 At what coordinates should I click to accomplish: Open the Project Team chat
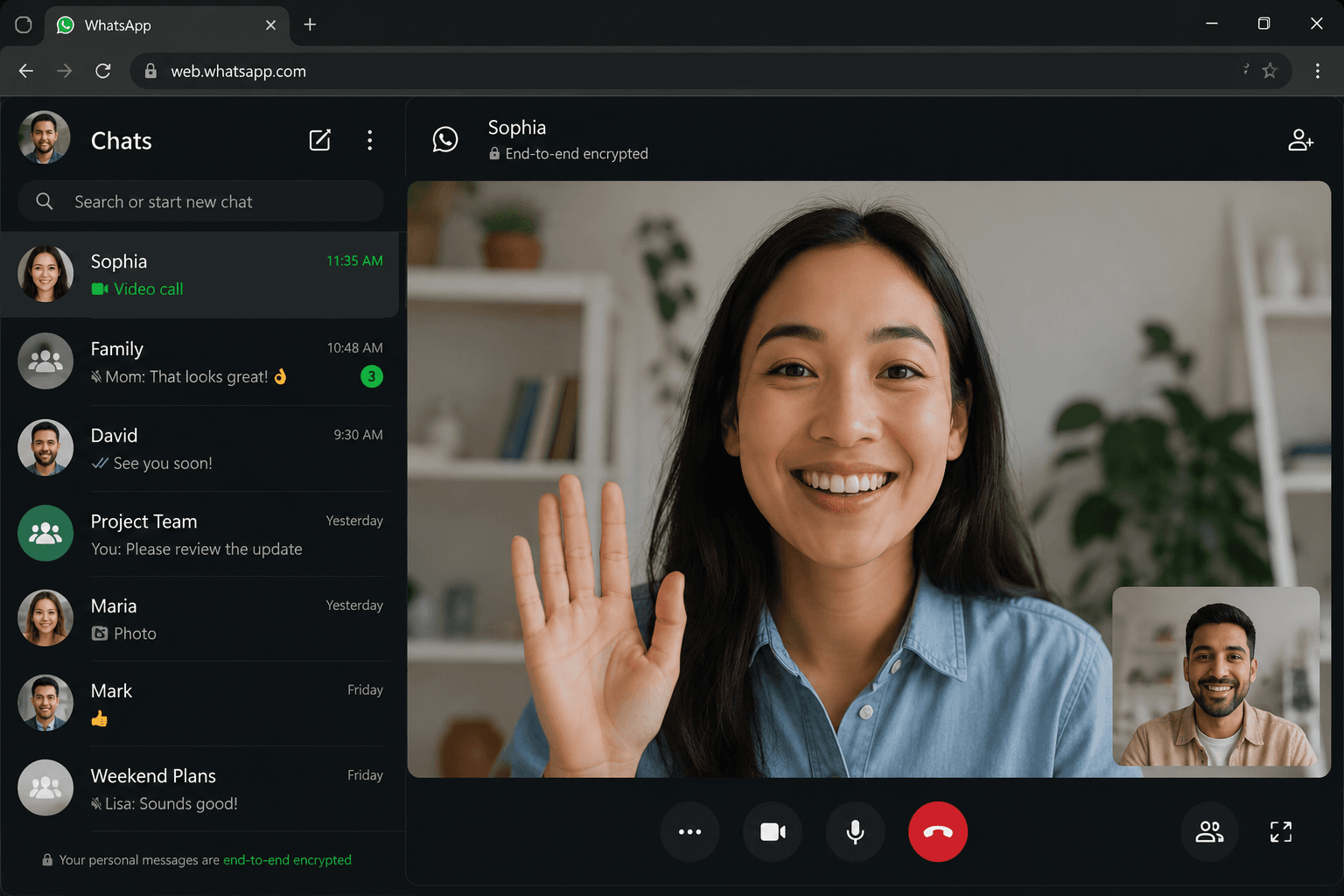pyautogui.click(x=199, y=534)
